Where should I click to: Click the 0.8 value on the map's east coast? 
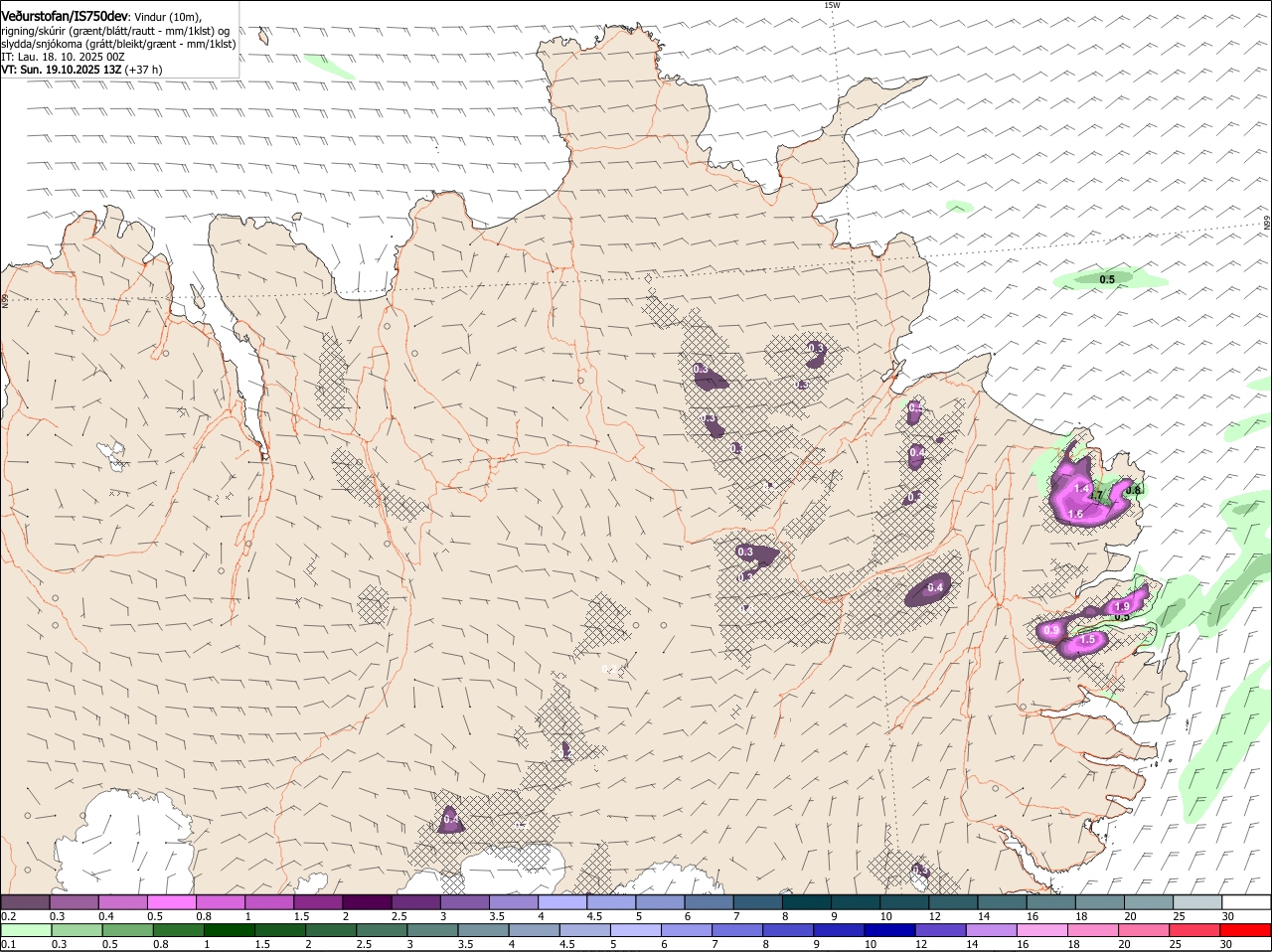tap(1133, 490)
